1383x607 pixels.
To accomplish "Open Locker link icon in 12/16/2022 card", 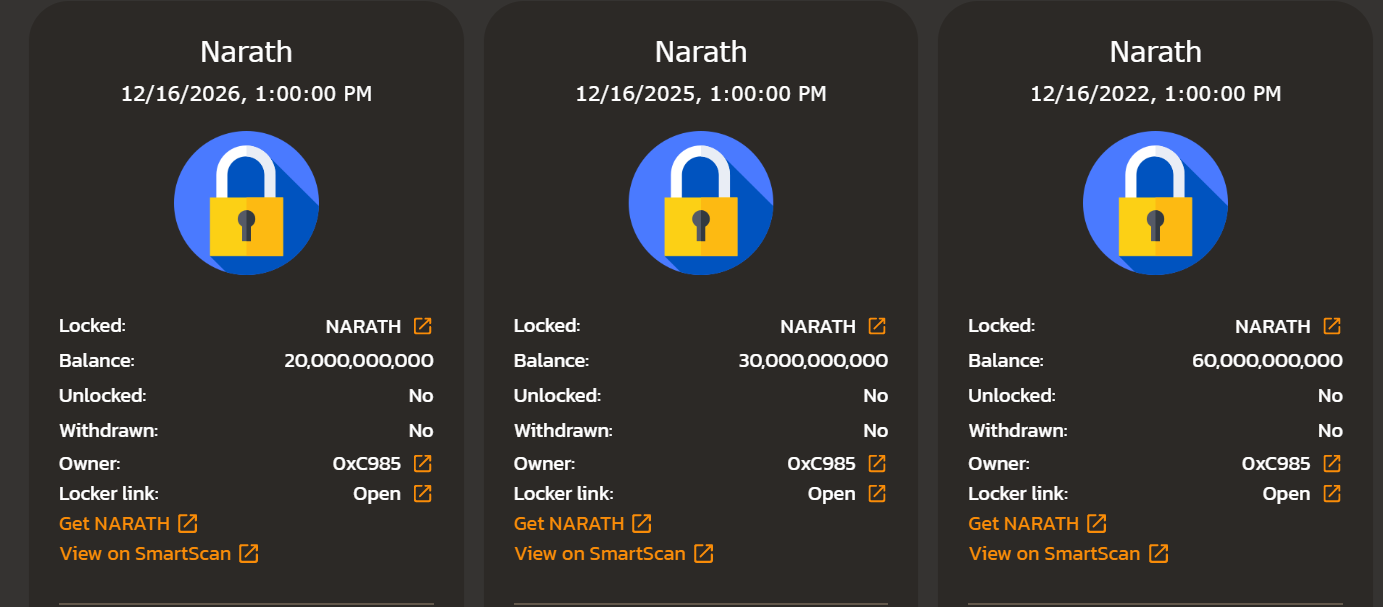I will pyautogui.click(x=1332, y=493).
